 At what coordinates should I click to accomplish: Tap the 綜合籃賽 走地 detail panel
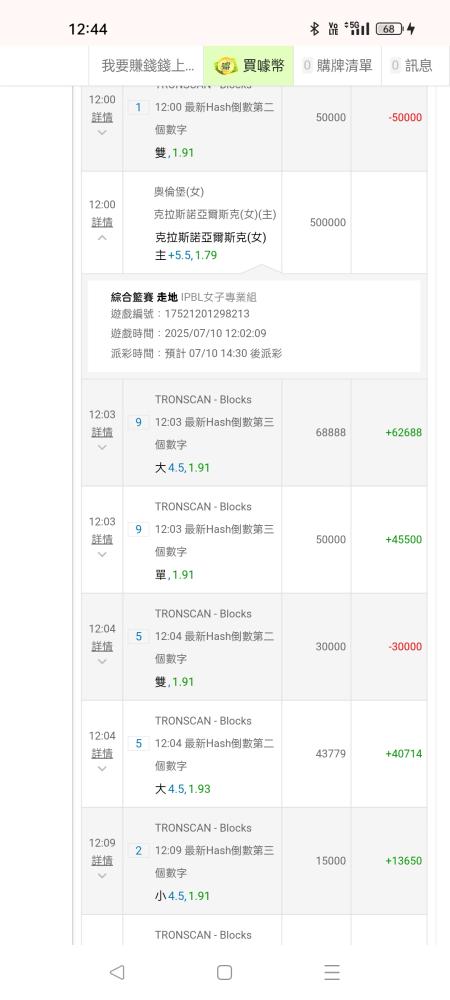click(254, 326)
